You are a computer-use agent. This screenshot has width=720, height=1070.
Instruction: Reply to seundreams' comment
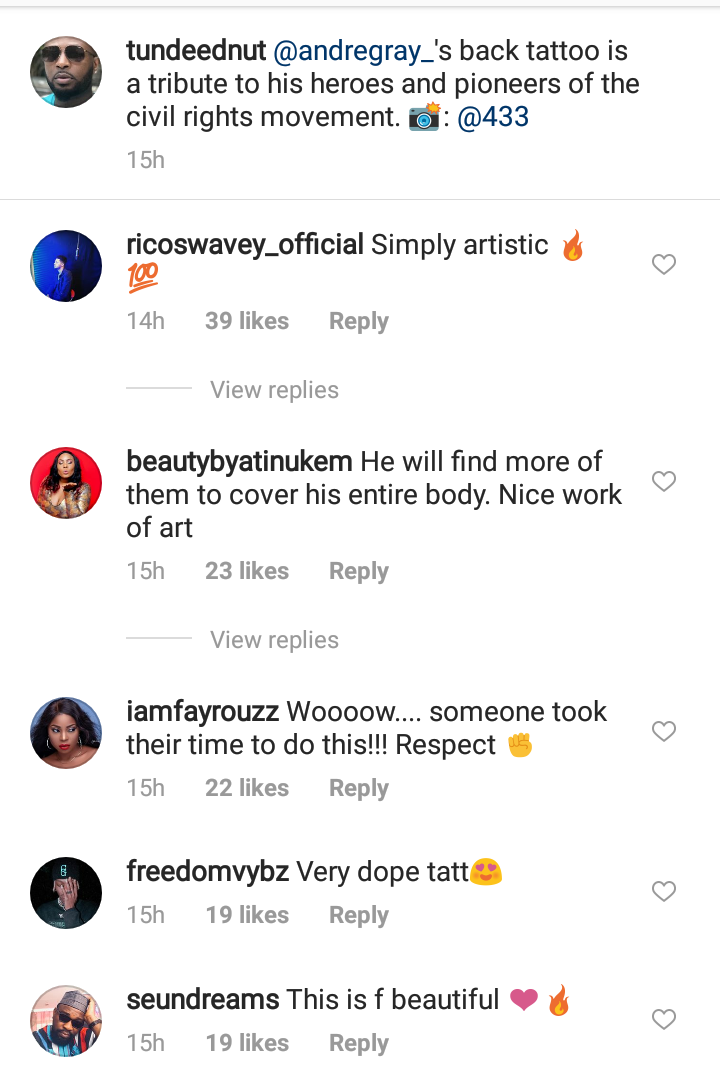[x=358, y=1043]
